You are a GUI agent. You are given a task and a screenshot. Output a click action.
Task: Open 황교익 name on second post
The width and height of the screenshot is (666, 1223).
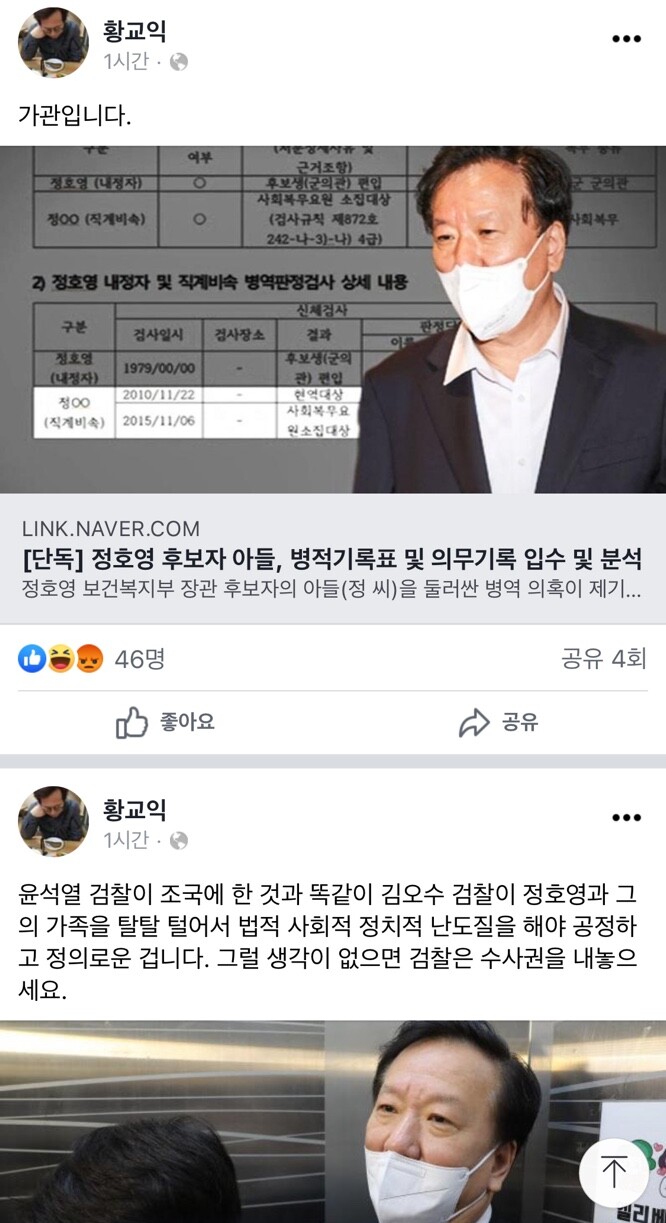(135, 809)
